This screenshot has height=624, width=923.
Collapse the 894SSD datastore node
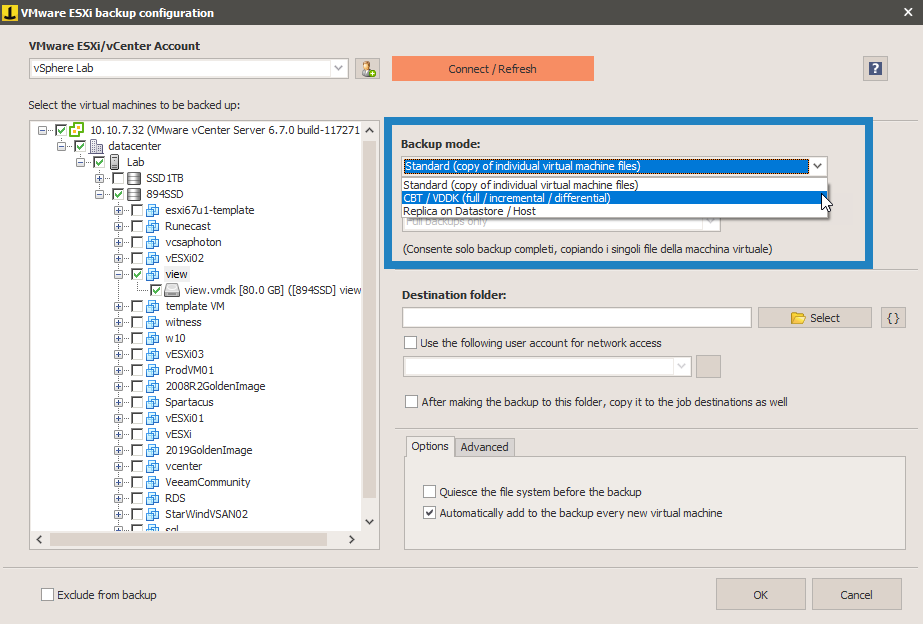pyautogui.click(x=99, y=194)
